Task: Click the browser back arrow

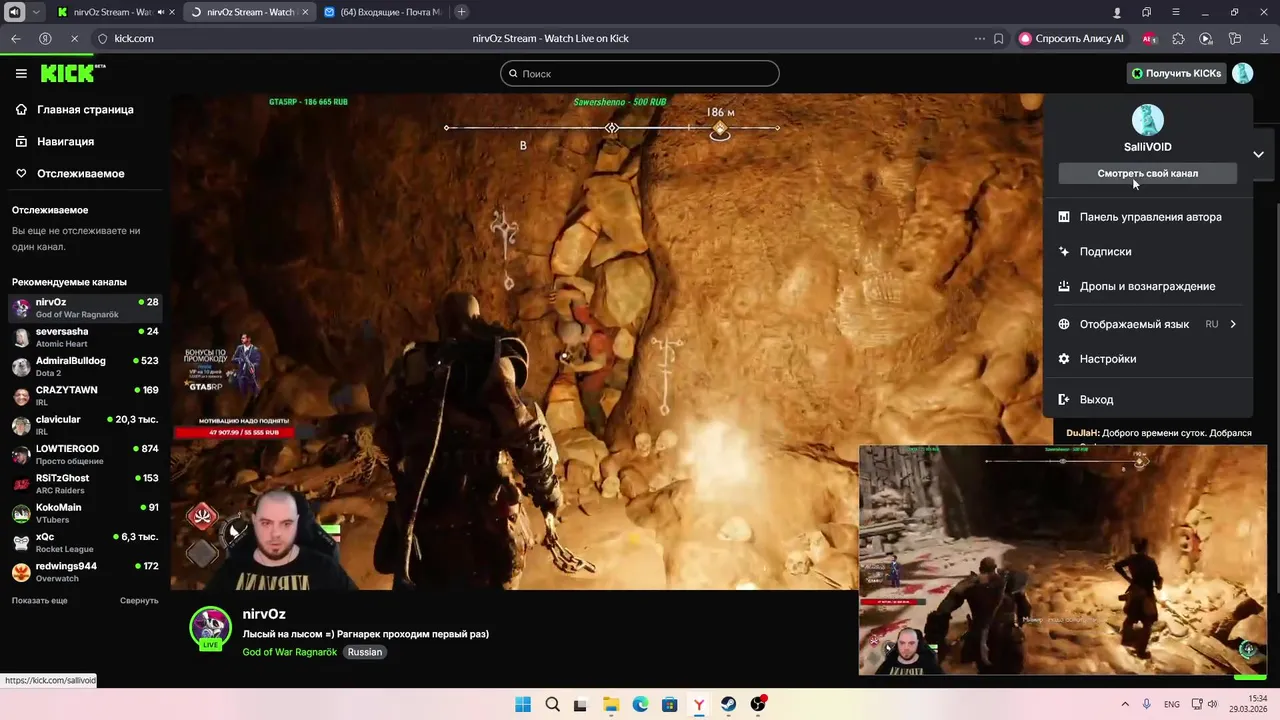Action: (16, 38)
